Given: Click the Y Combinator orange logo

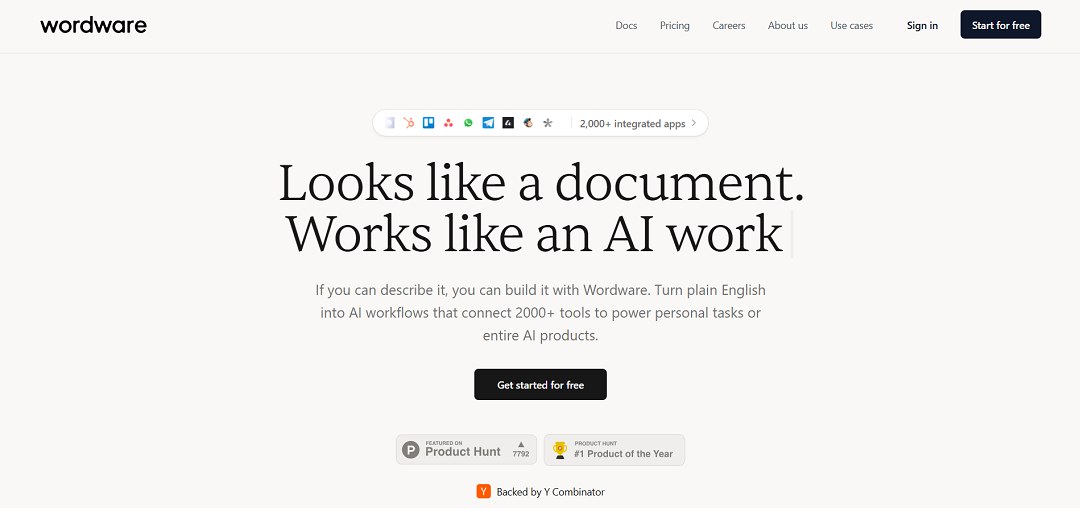Looking at the screenshot, I should pos(484,491).
